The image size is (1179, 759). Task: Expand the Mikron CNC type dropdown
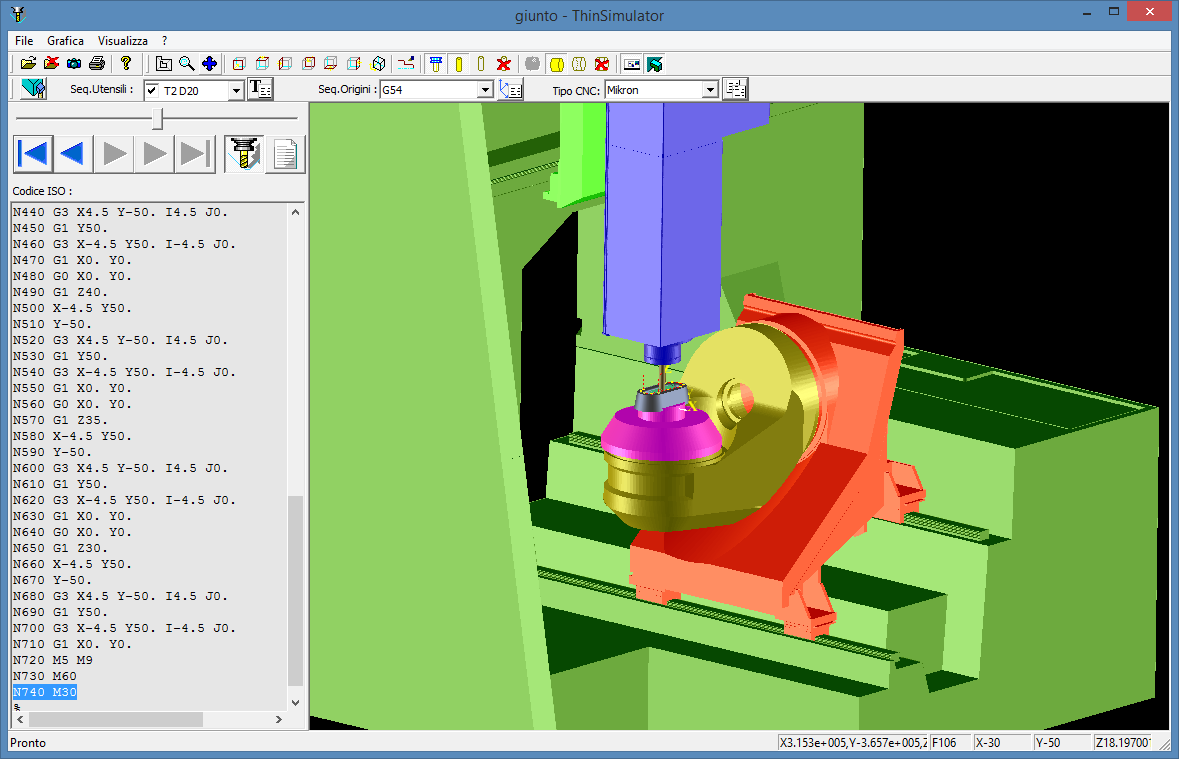click(x=710, y=90)
